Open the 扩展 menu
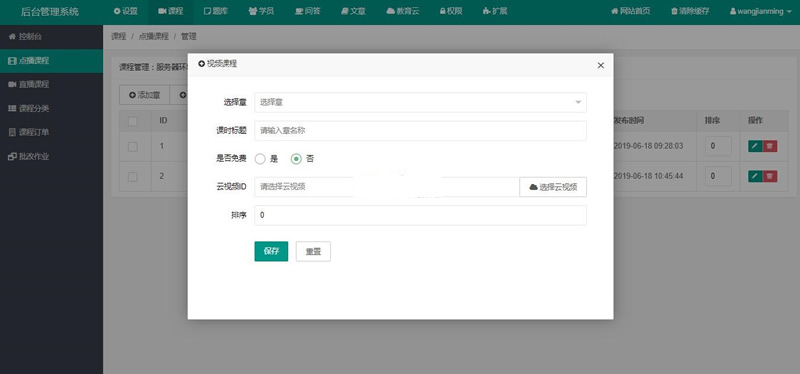 point(494,11)
